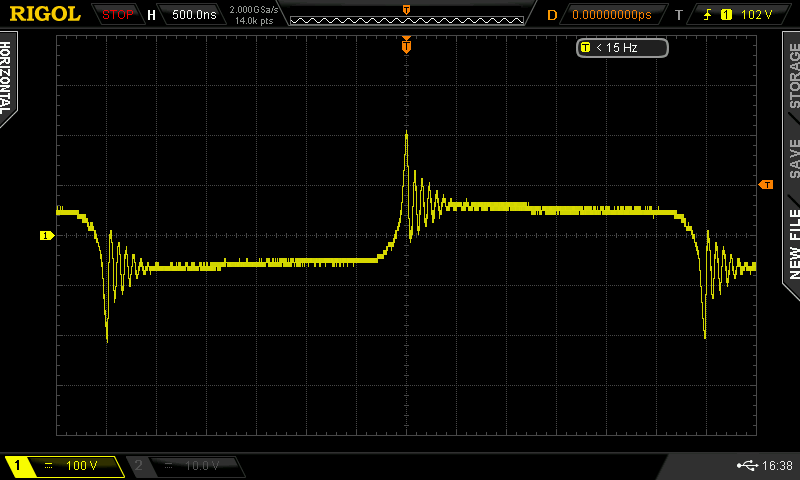The image size is (800, 480).
Task: Select the horizontal delay 0.00000000ps field
Action: (610, 15)
